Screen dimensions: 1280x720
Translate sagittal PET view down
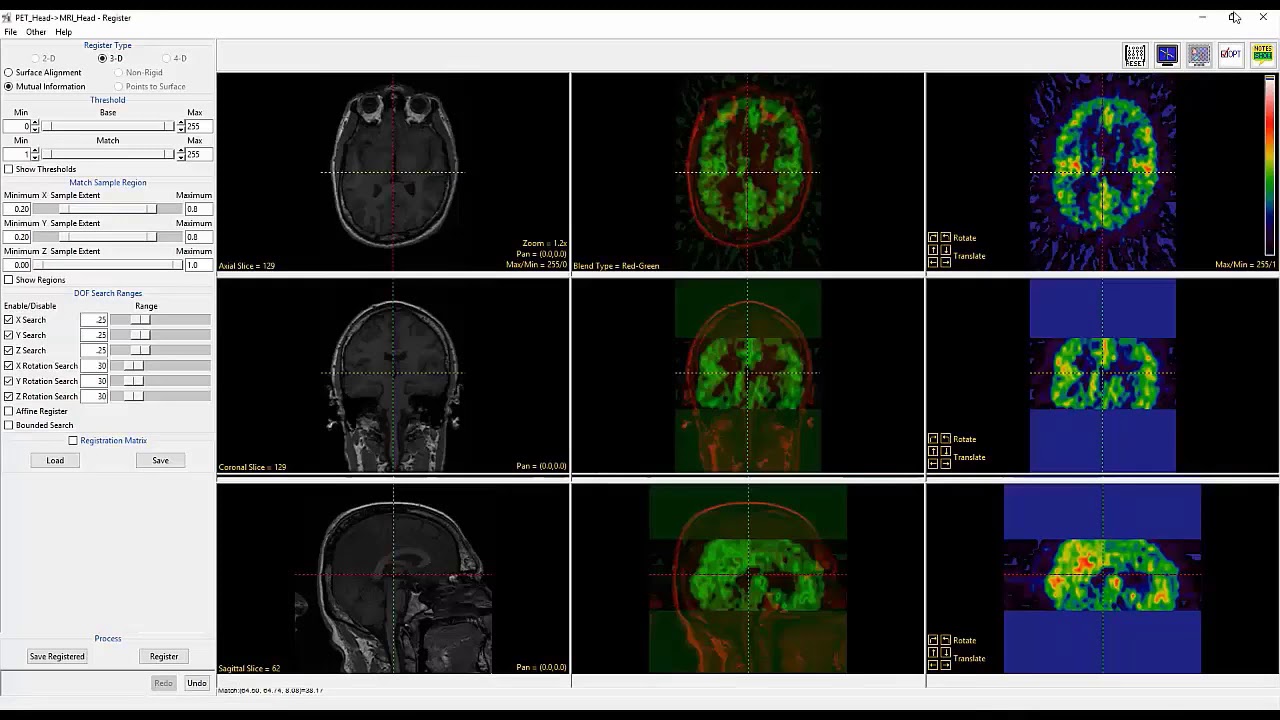[x=946, y=652]
